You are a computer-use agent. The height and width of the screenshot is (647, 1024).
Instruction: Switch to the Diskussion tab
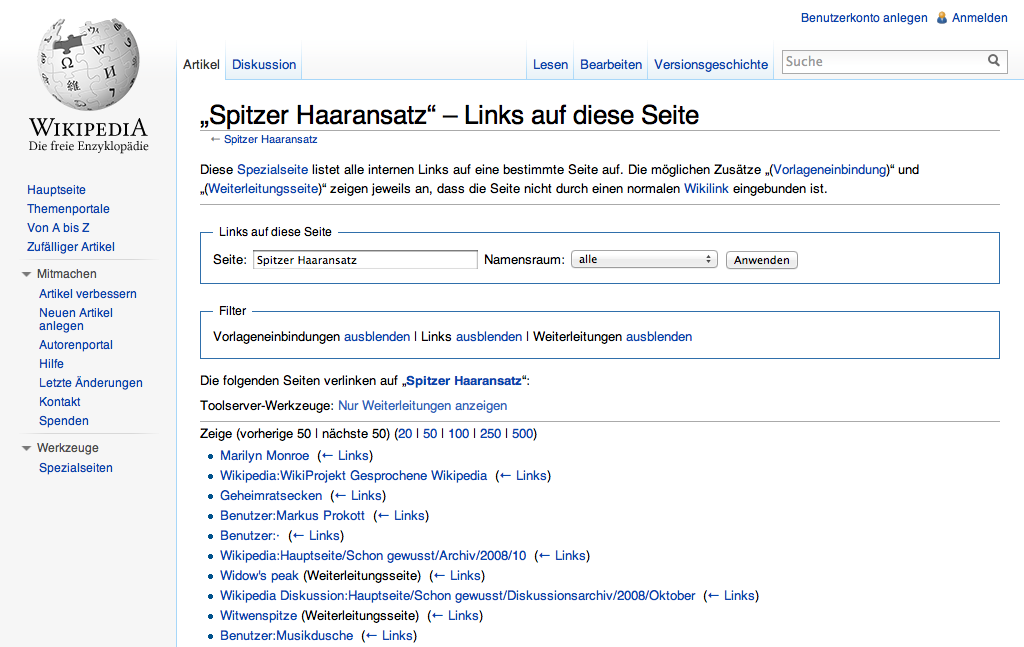pyautogui.click(x=264, y=65)
